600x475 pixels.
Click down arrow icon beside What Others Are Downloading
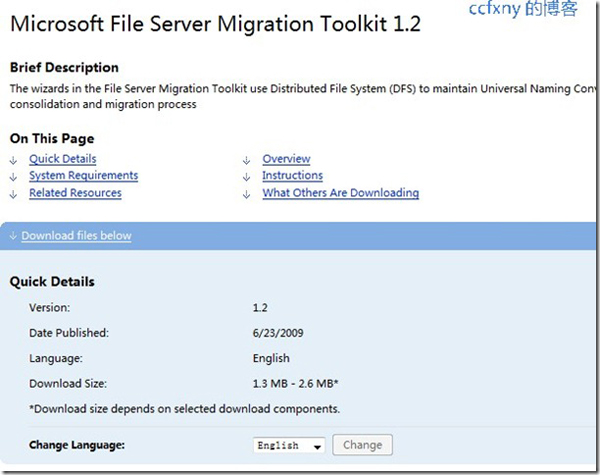click(246, 194)
